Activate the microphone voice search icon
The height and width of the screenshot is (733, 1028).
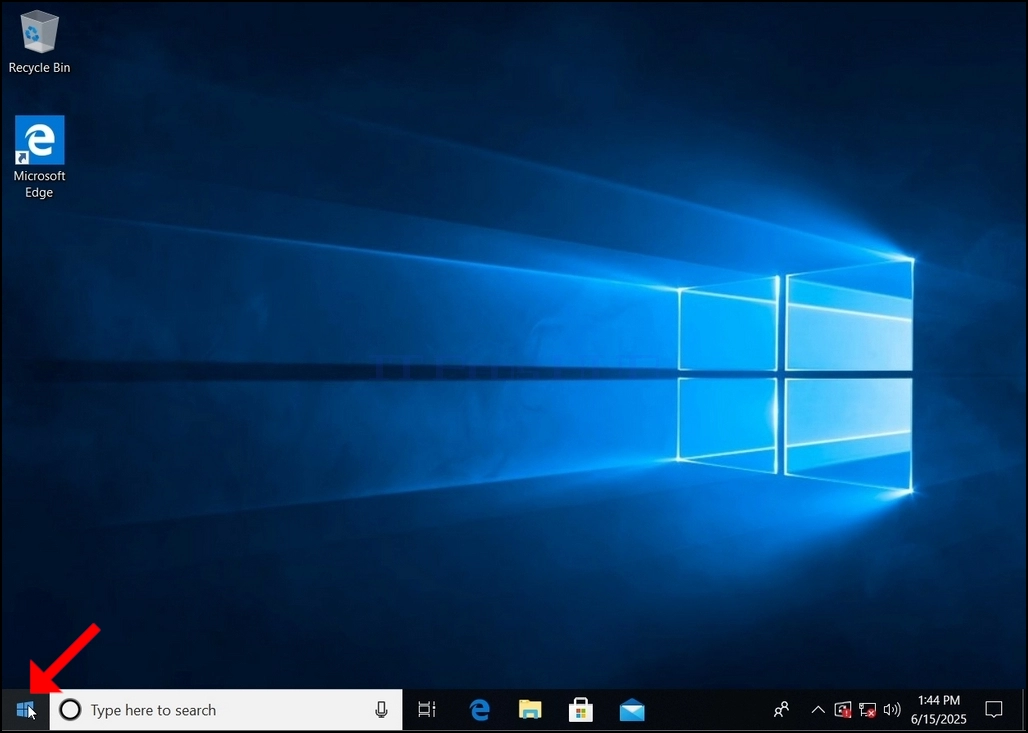click(381, 709)
